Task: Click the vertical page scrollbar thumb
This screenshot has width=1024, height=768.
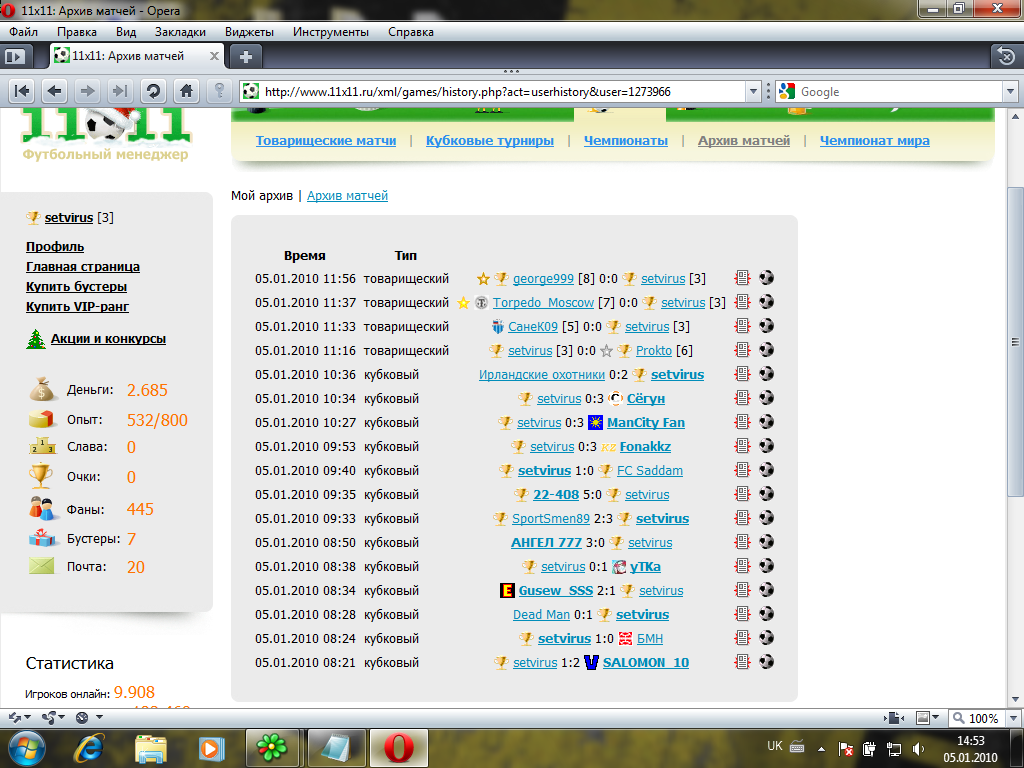Action: (1015, 340)
